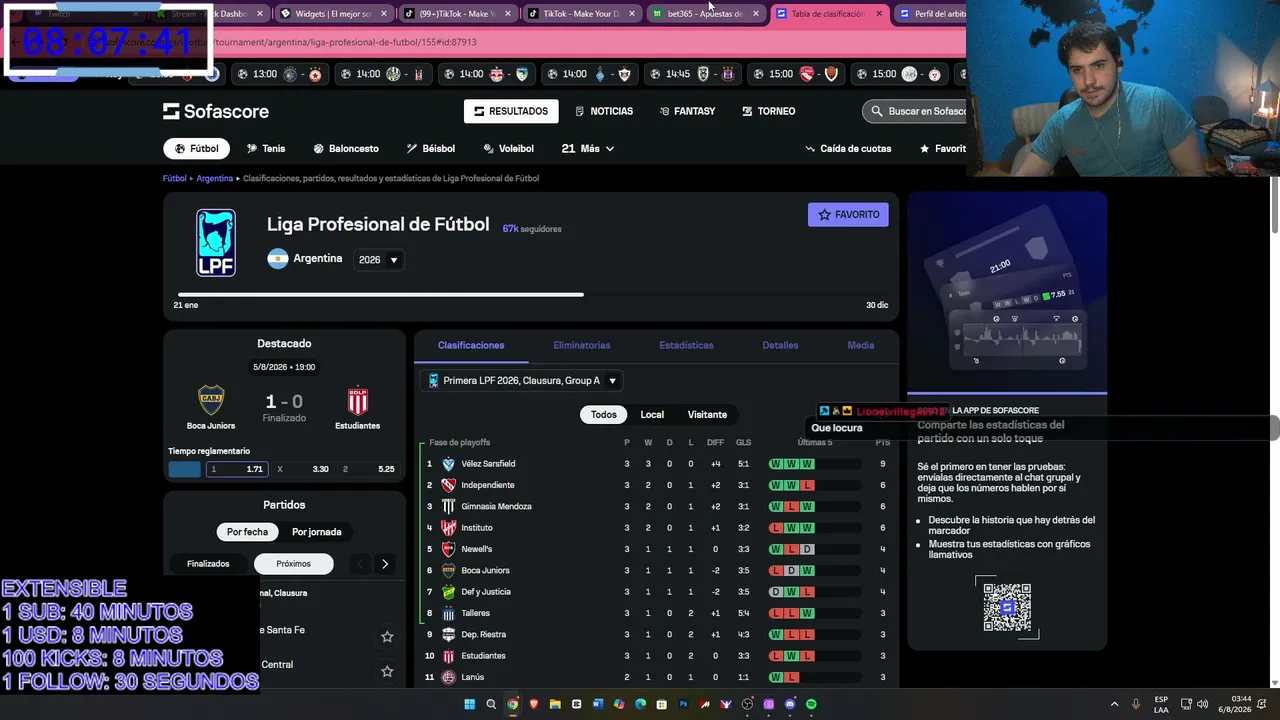This screenshot has width=1280, height=720.
Task: Click the Instituto team crest
Action: point(448,528)
